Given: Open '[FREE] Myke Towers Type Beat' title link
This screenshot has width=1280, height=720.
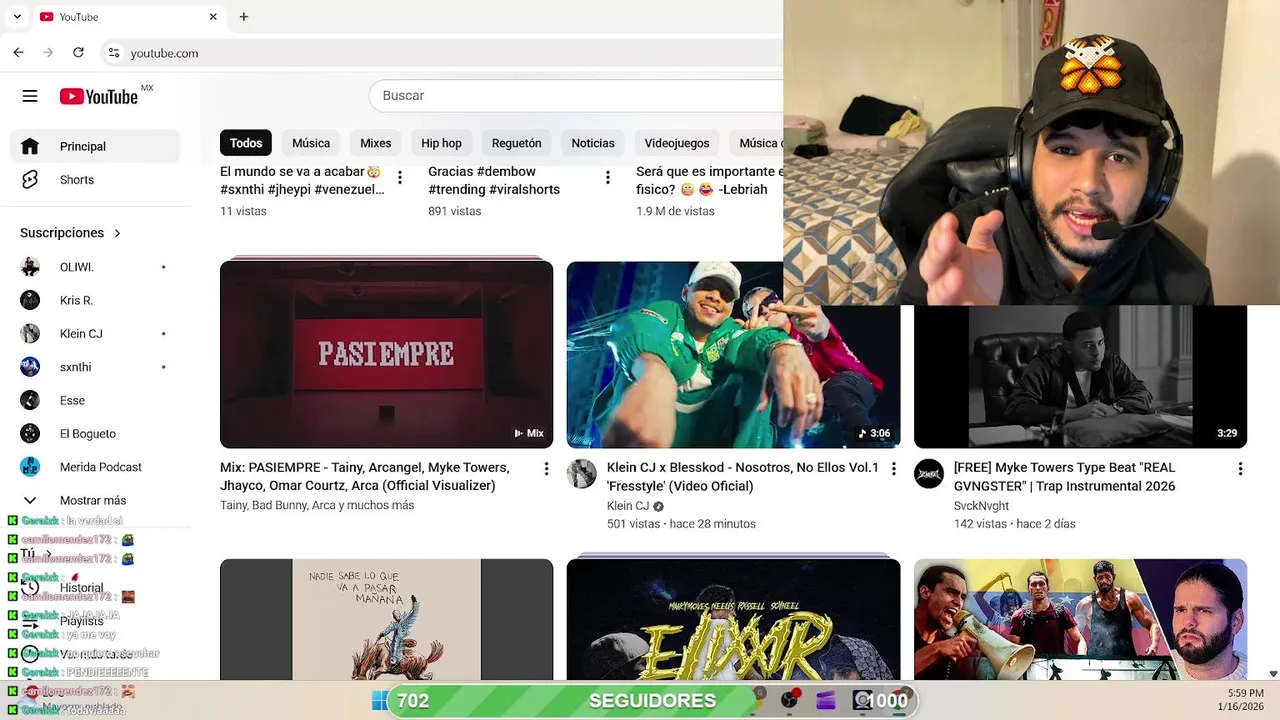Looking at the screenshot, I should 1065,476.
